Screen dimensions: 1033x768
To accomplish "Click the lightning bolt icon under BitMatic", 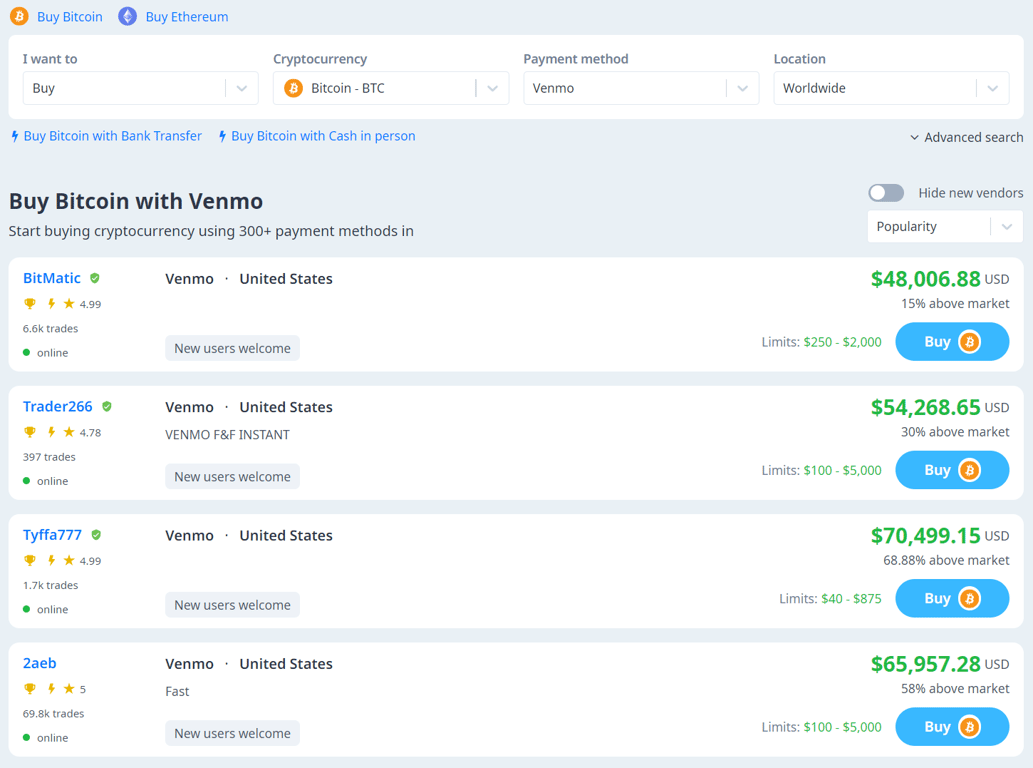I will tap(51, 304).
